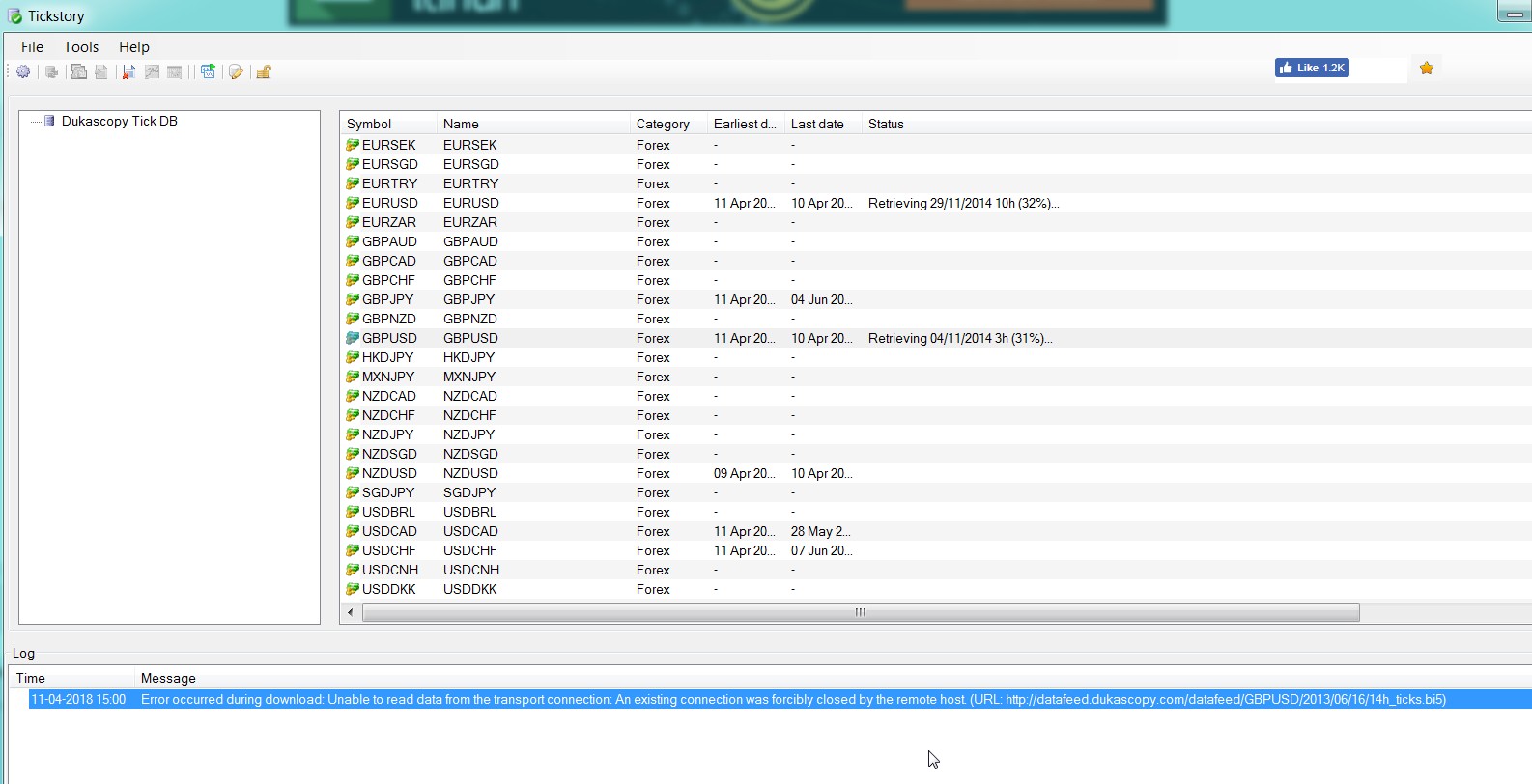Click the orange star favorite icon

click(1427, 68)
